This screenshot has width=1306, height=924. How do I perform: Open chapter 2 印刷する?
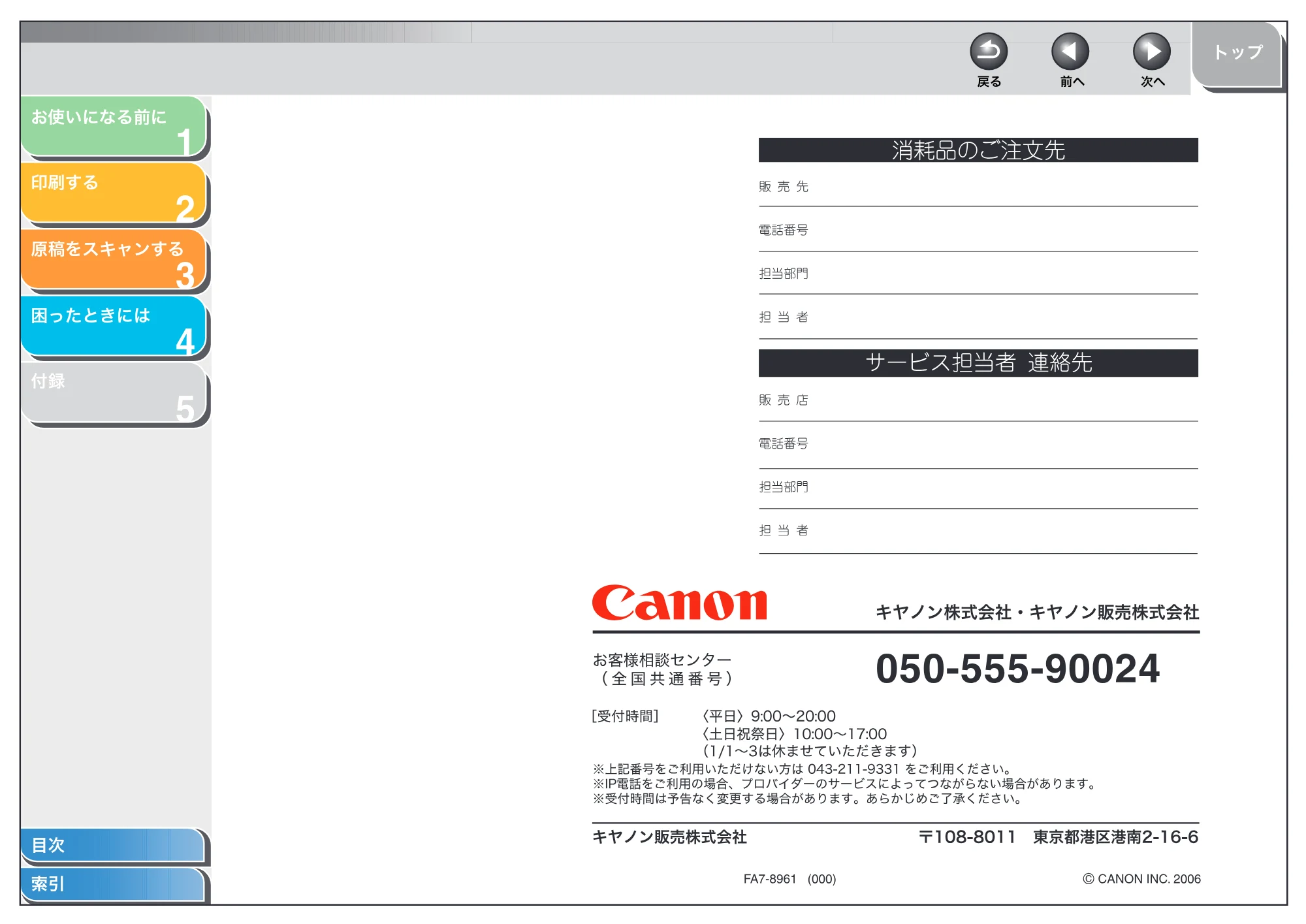tap(114, 193)
